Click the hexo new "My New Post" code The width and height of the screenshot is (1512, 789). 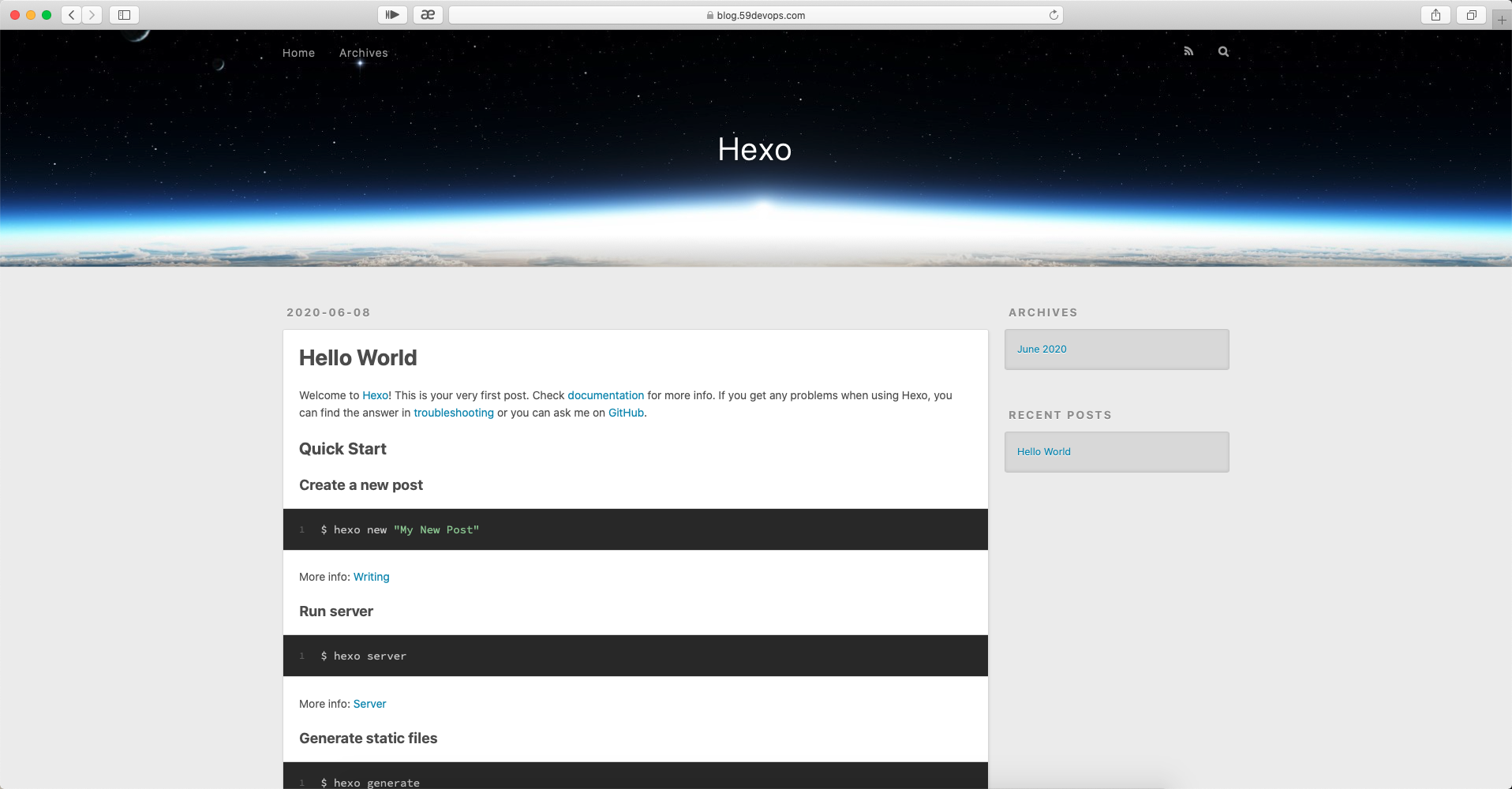point(400,529)
